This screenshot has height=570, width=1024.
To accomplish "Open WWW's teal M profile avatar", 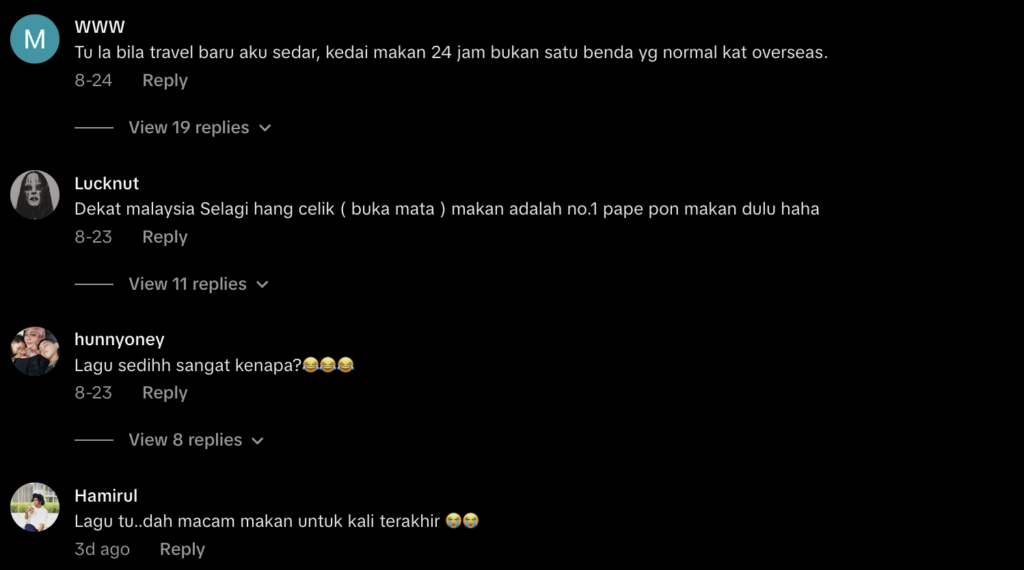I will pos(35,39).
